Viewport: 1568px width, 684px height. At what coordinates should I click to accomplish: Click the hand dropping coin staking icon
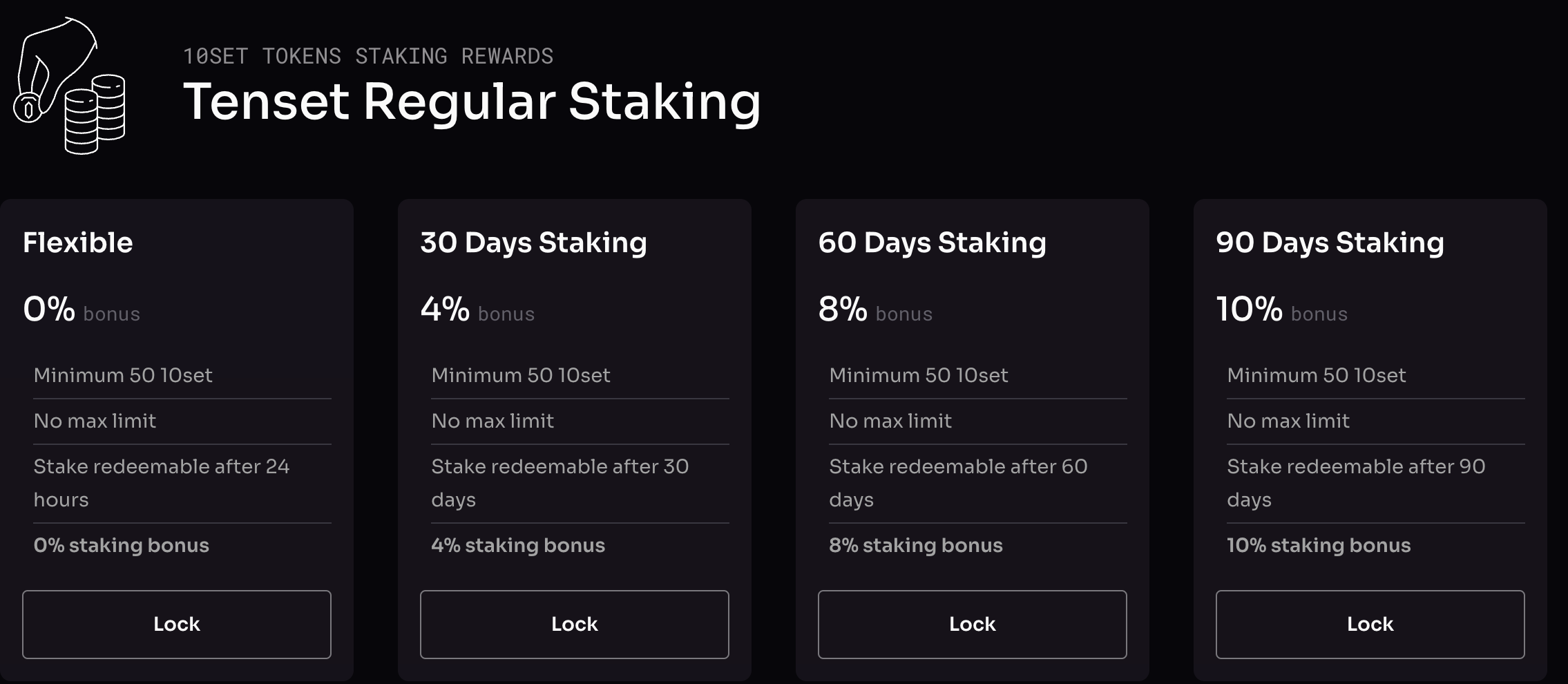(69, 86)
